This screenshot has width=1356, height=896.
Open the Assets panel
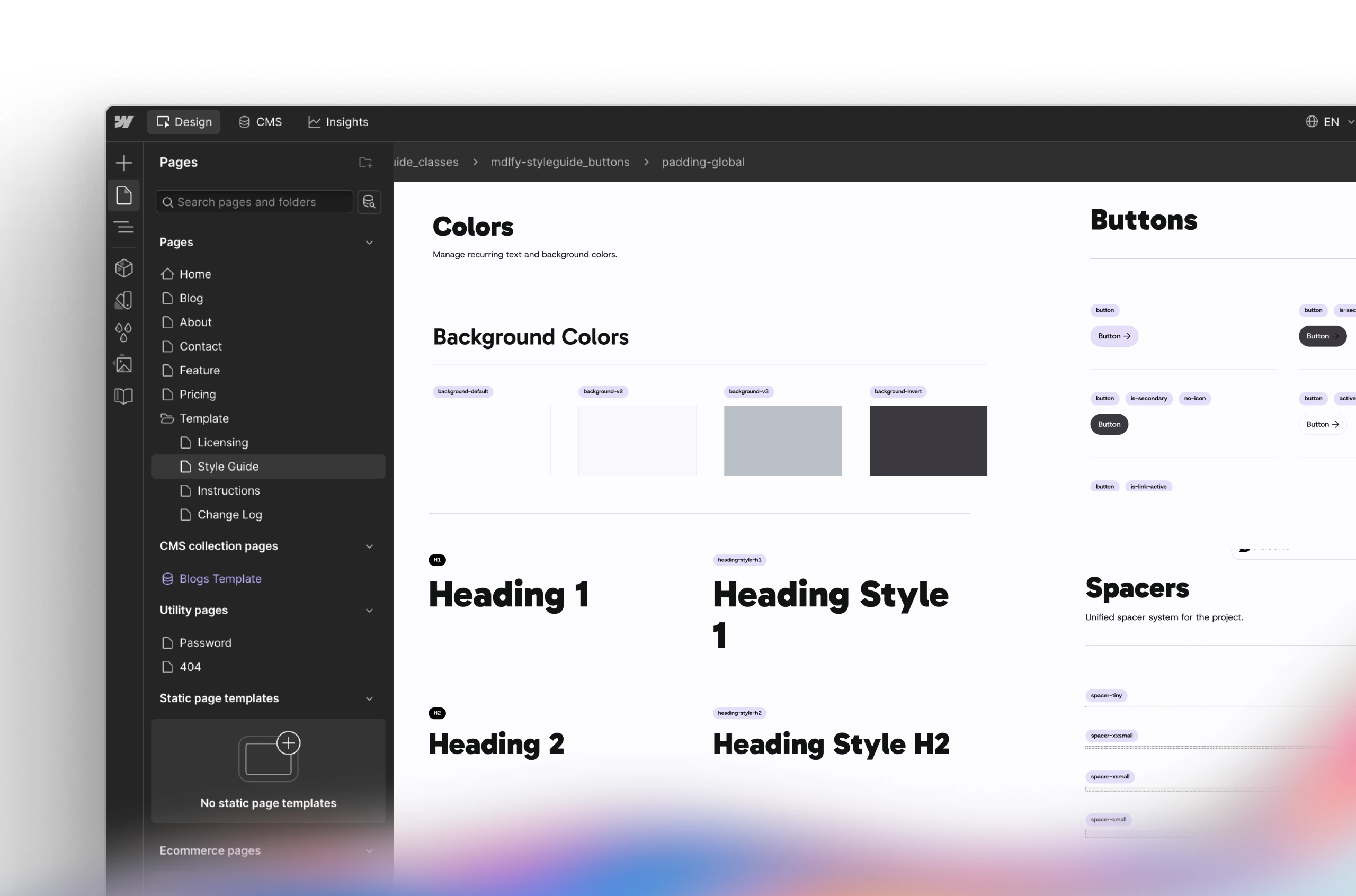click(123, 364)
